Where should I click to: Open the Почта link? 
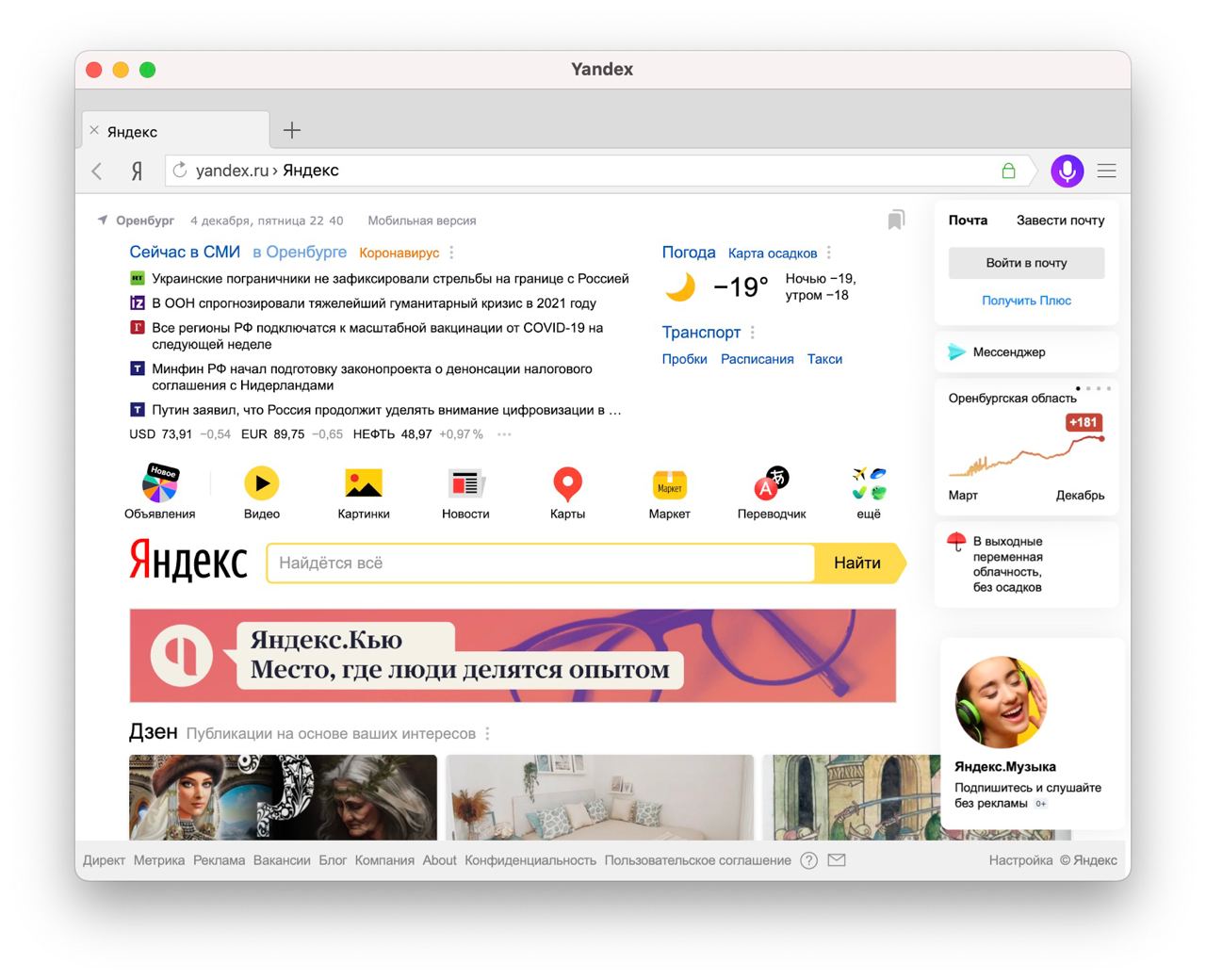968,220
